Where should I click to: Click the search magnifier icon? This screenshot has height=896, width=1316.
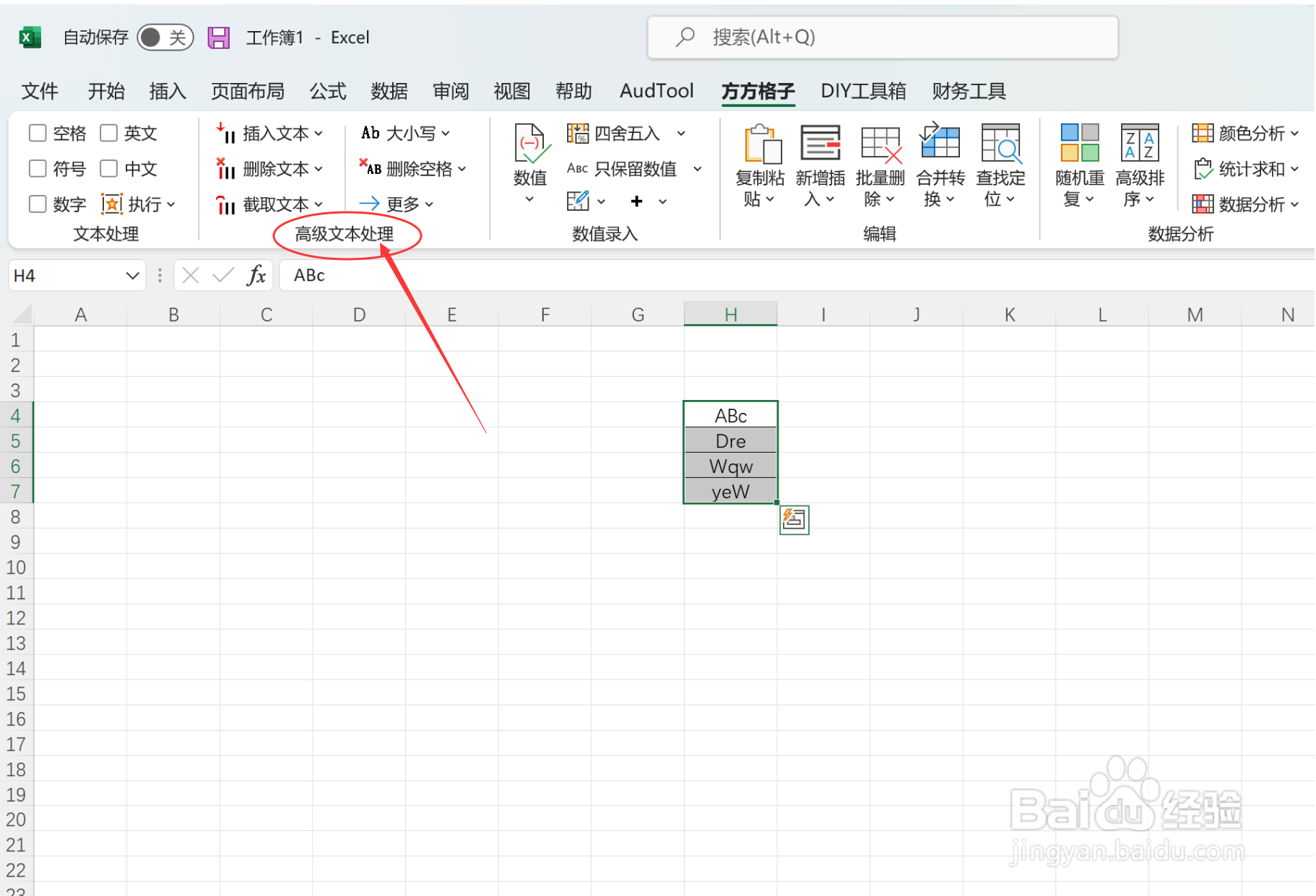click(x=685, y=36)
